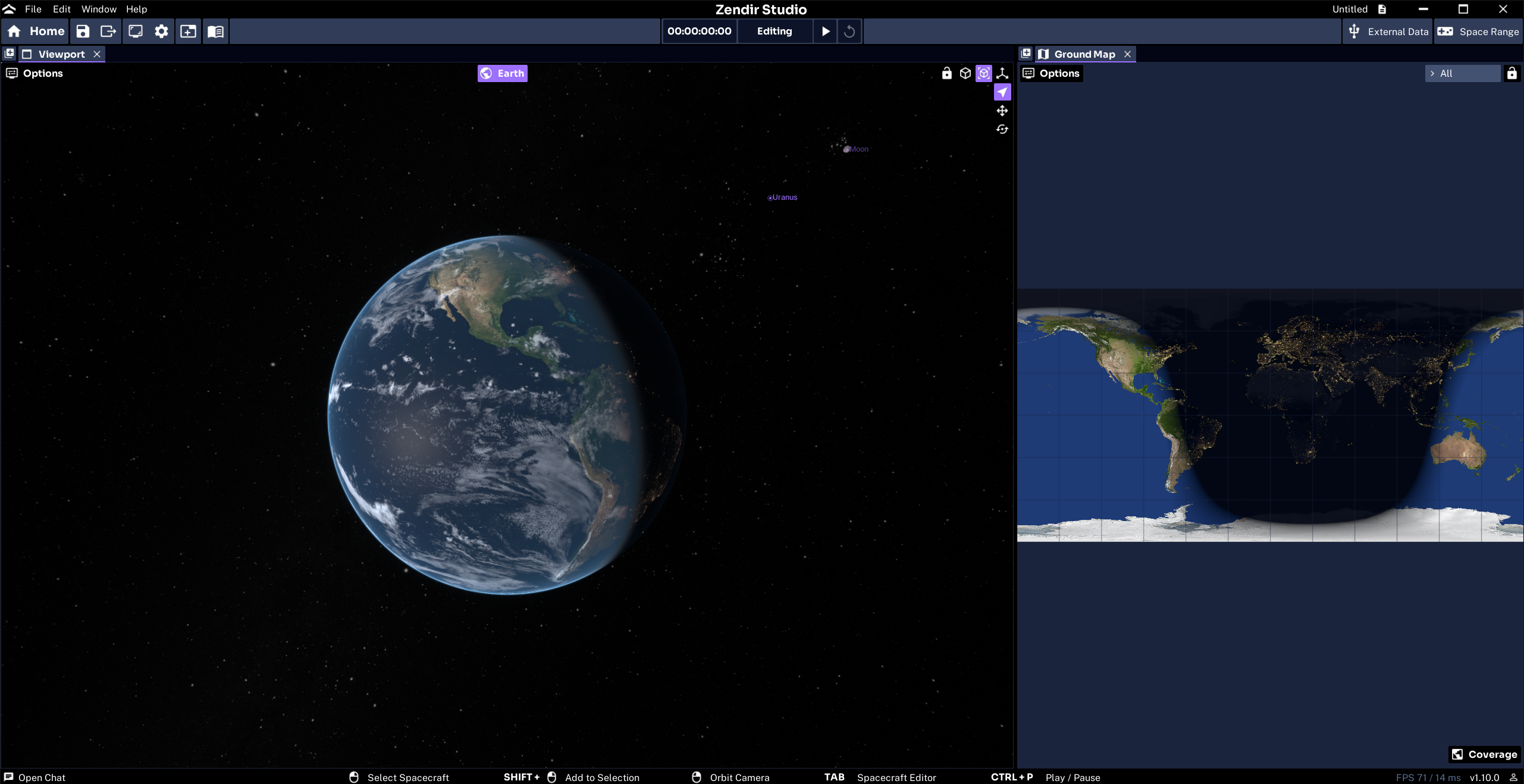1524x784 pixels.
Task: Click the Earth focus body selector
Action: tap(503, 73)
